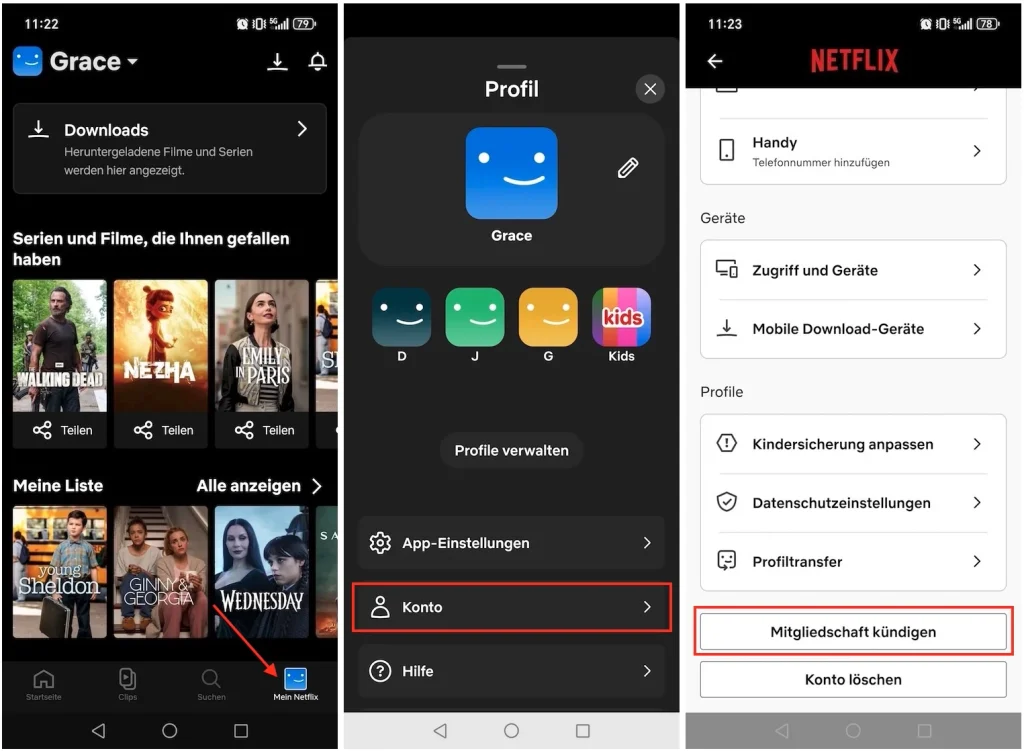
Task: Tap Alle anzeigen for Meine Liste
Action: (259, 486)
